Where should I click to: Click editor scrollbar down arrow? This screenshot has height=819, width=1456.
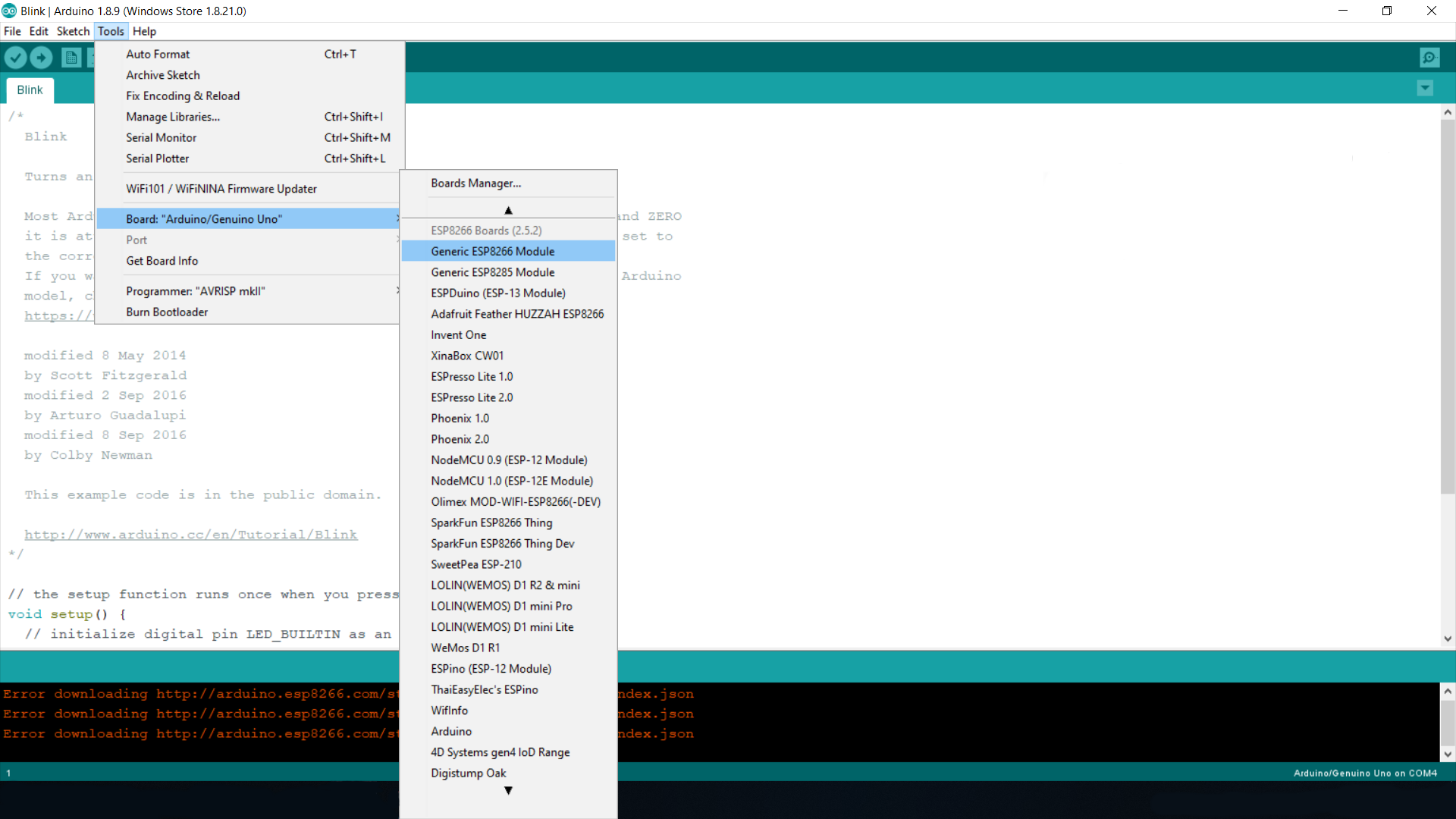click(x=1448, y=639)
